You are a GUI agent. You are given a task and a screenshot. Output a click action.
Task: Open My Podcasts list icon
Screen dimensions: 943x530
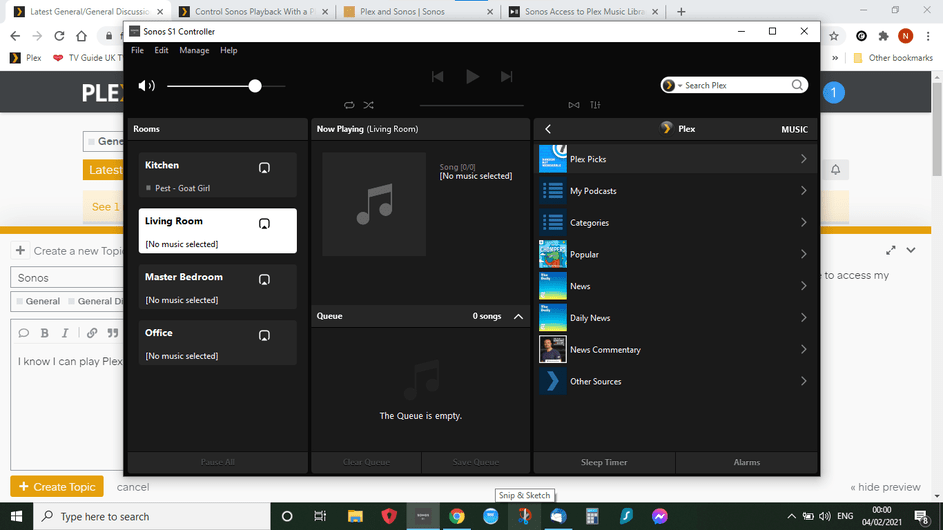[x=553, y=191]
